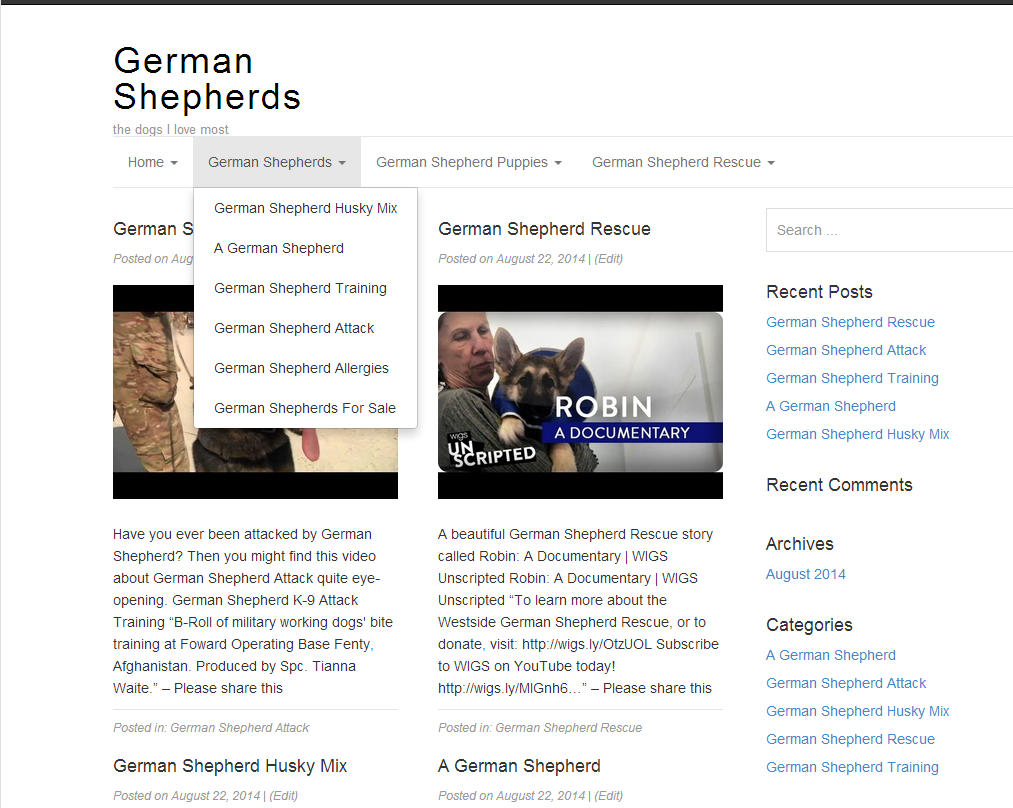Expand the German Shepherds nav menu
The width and height of the screenshot is (1013, 808).
point(277,162)
